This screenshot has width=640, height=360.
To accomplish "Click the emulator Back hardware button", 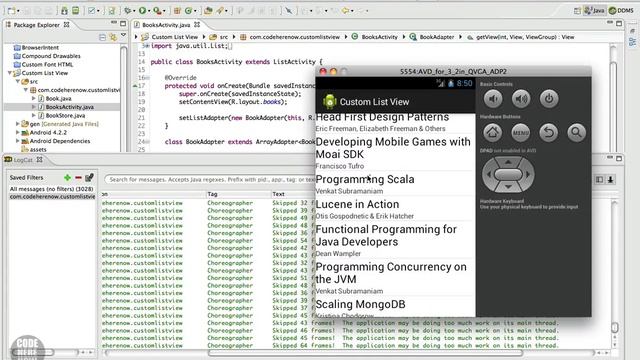I will (x=549, y=132).
